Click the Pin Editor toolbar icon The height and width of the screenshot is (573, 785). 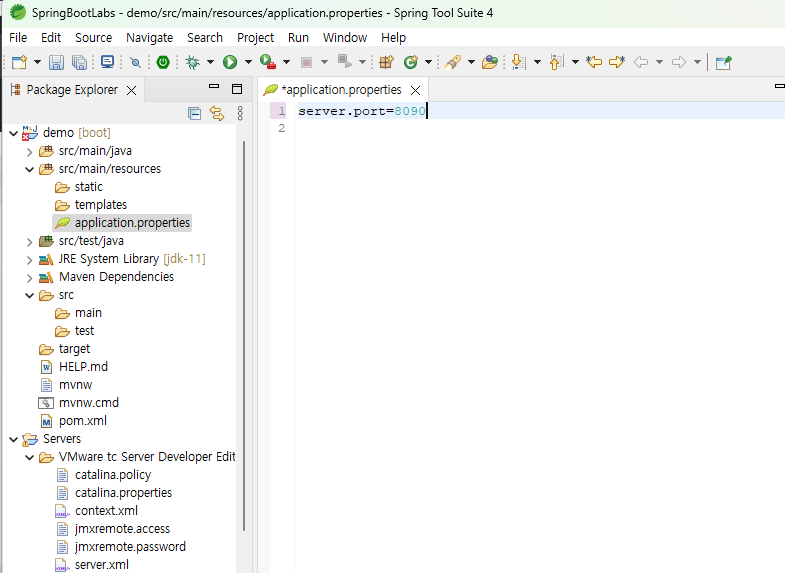pyautogui.click(x=724, y=62)
